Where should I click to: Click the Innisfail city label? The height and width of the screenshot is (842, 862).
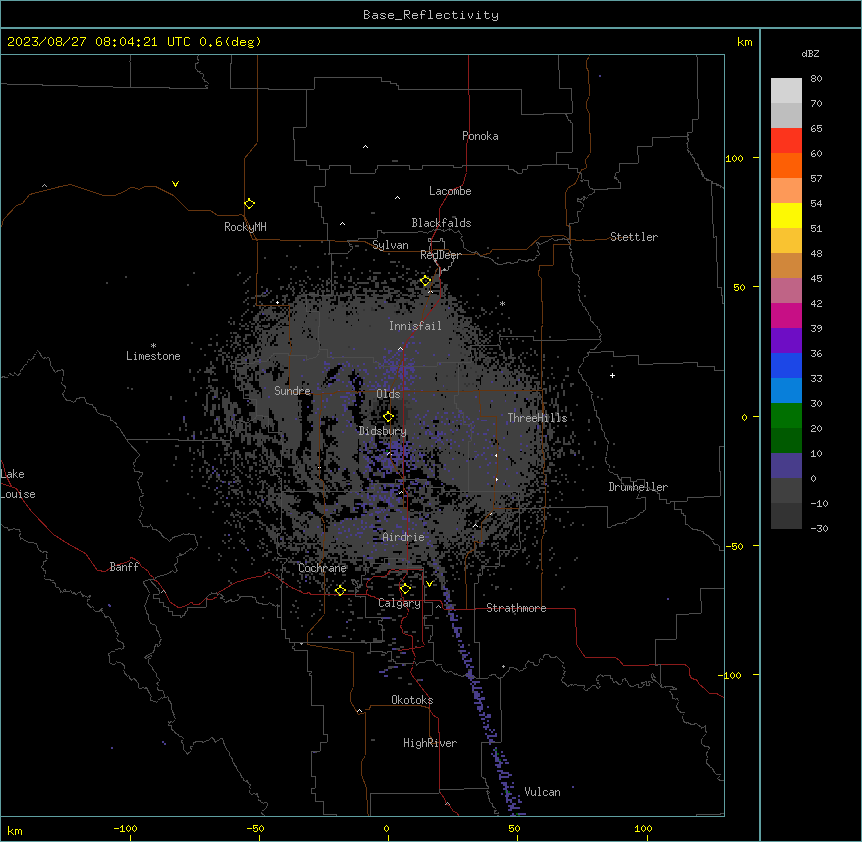coord(415,326)
